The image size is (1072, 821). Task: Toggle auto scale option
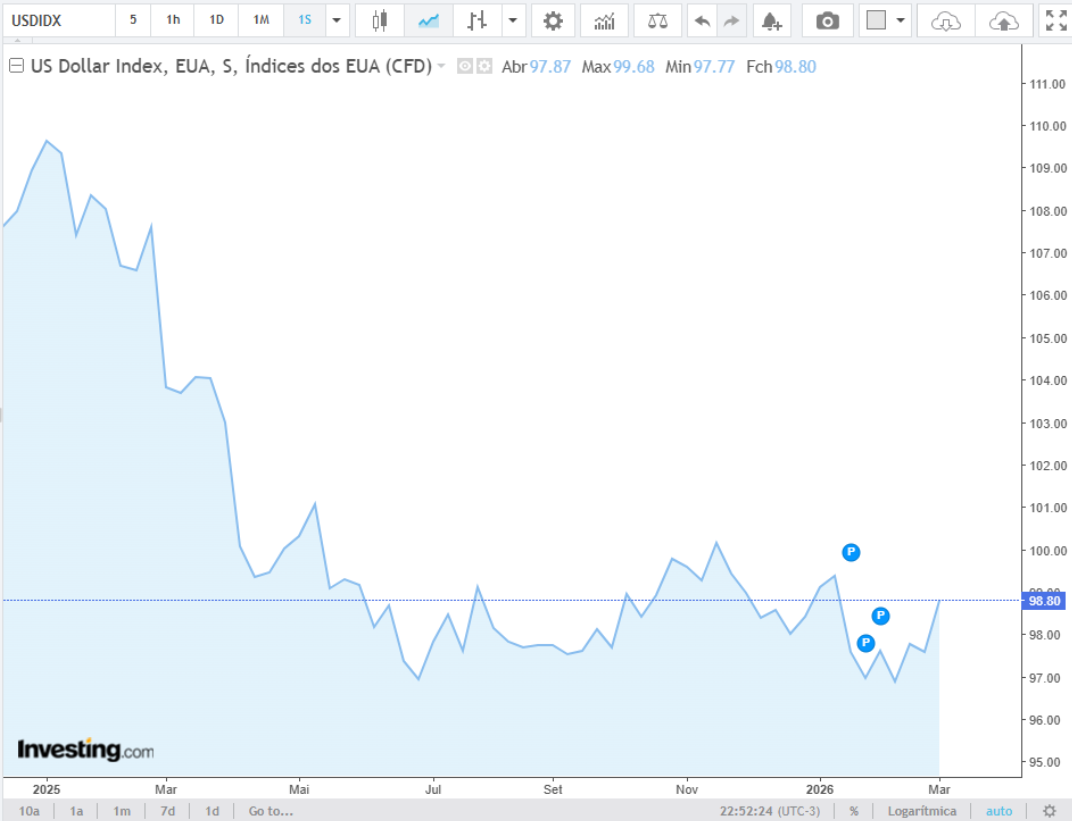[999, 811]
